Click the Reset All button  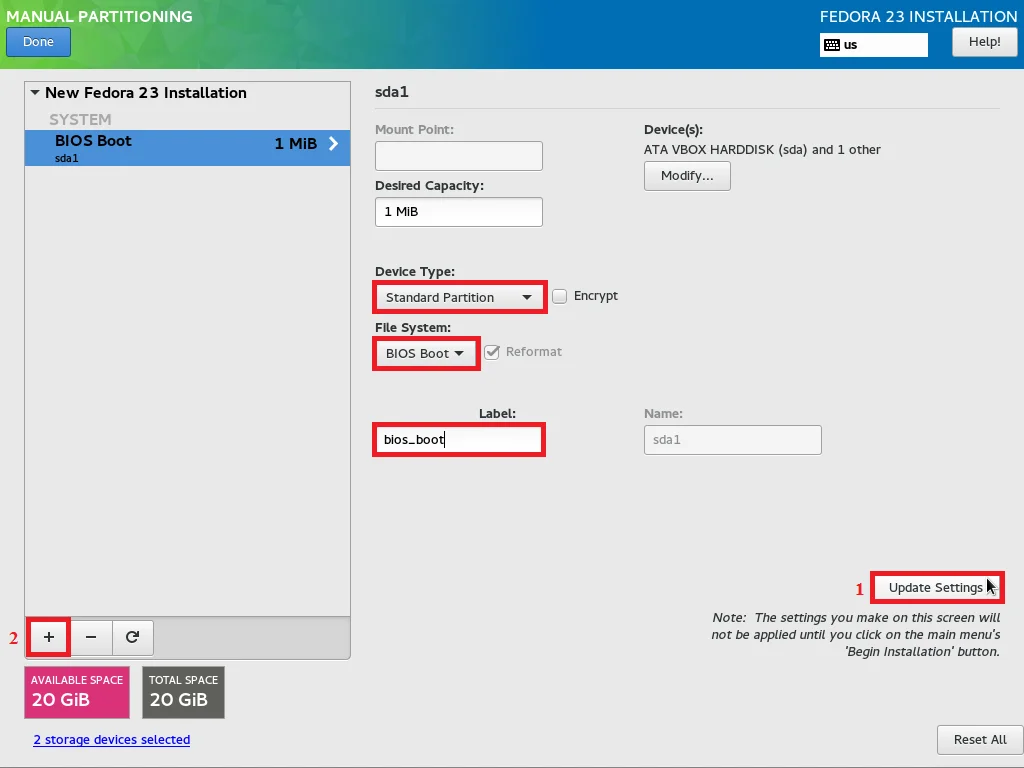[980, 739]
